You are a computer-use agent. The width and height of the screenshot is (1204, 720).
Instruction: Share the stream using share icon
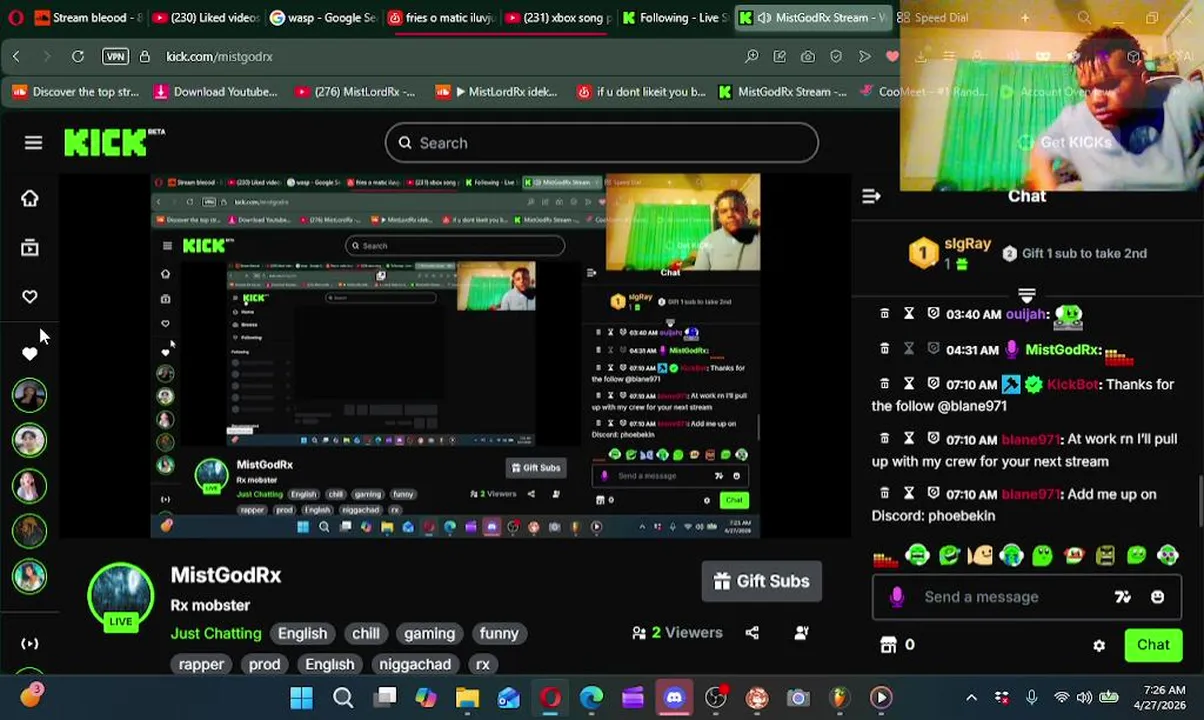point(752,633)
